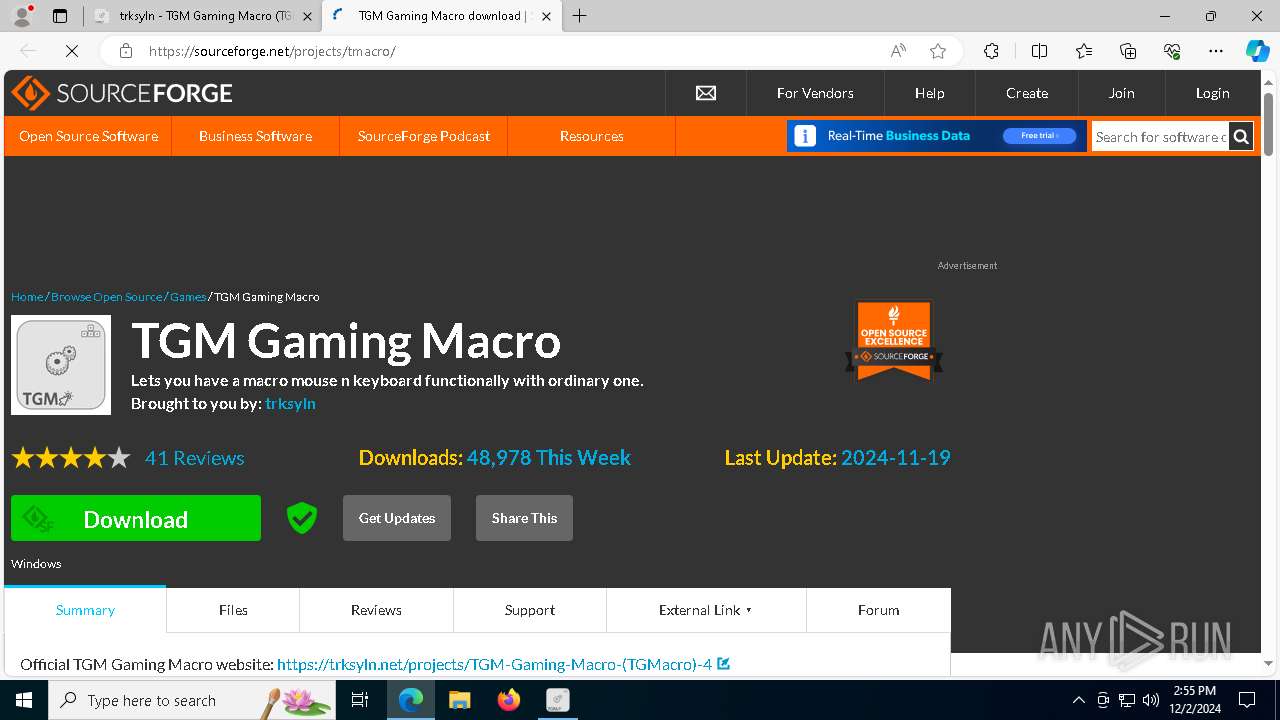Open the Summary tab
This screenshot has height=720, width=1280.
point(85,610)
